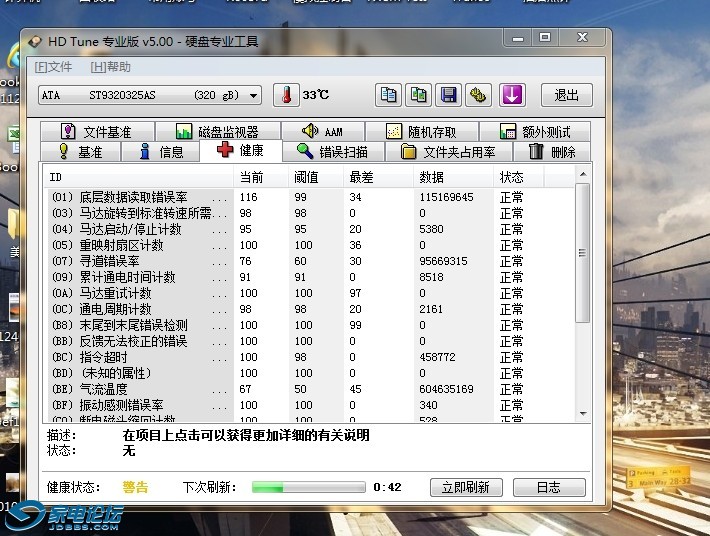
Task: Click the ID column header
Action: tap(139, 177)
